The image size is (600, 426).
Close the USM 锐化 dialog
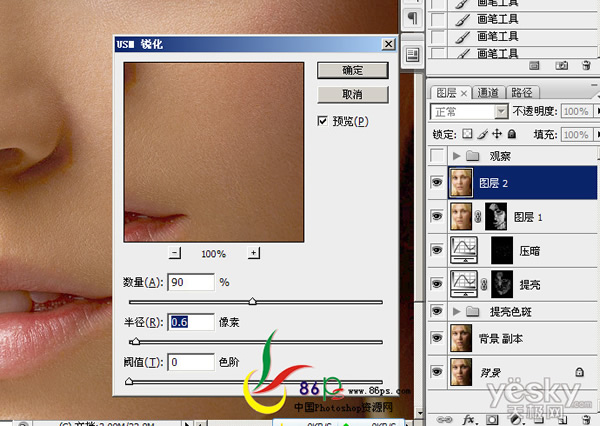[x=388, y=44]
